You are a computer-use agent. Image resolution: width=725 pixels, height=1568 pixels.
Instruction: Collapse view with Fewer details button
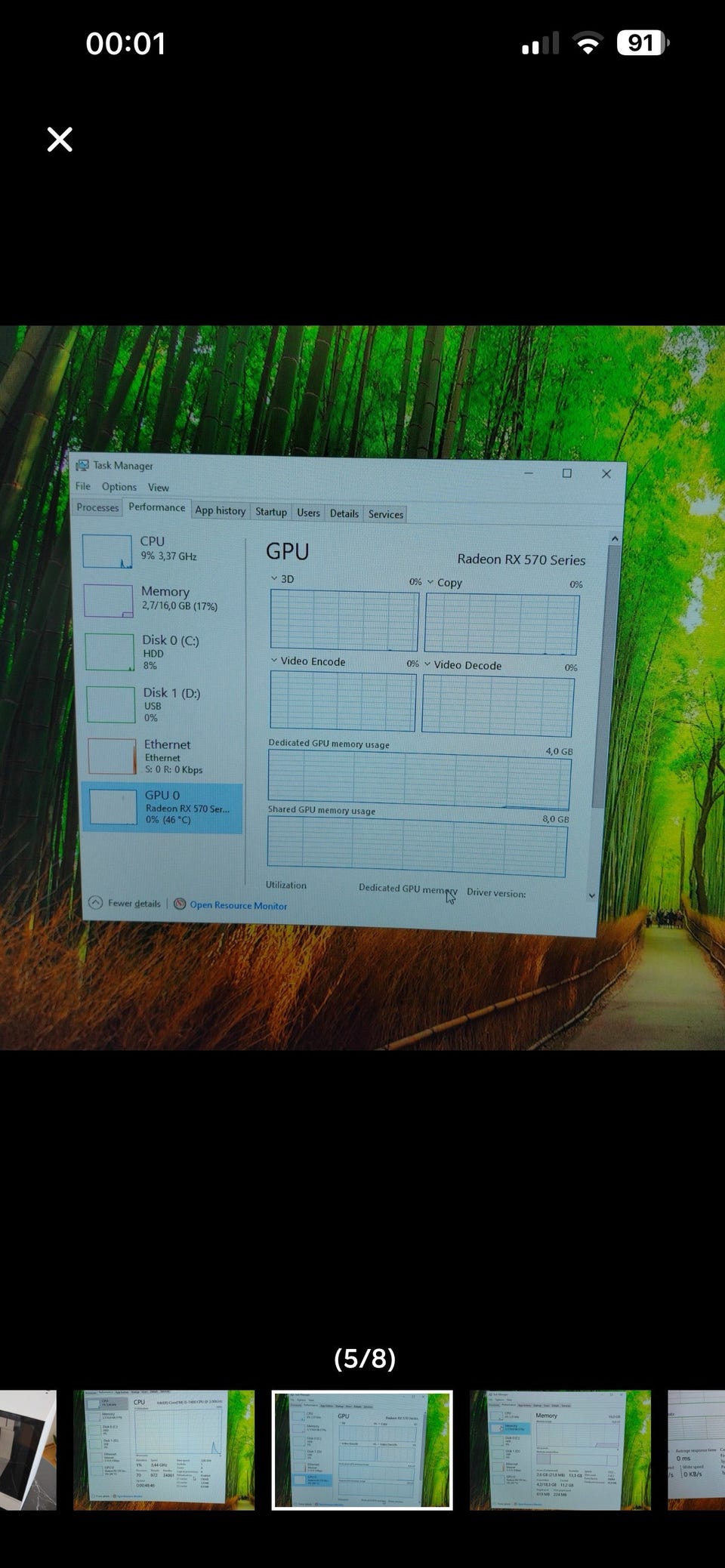(125, 903)
